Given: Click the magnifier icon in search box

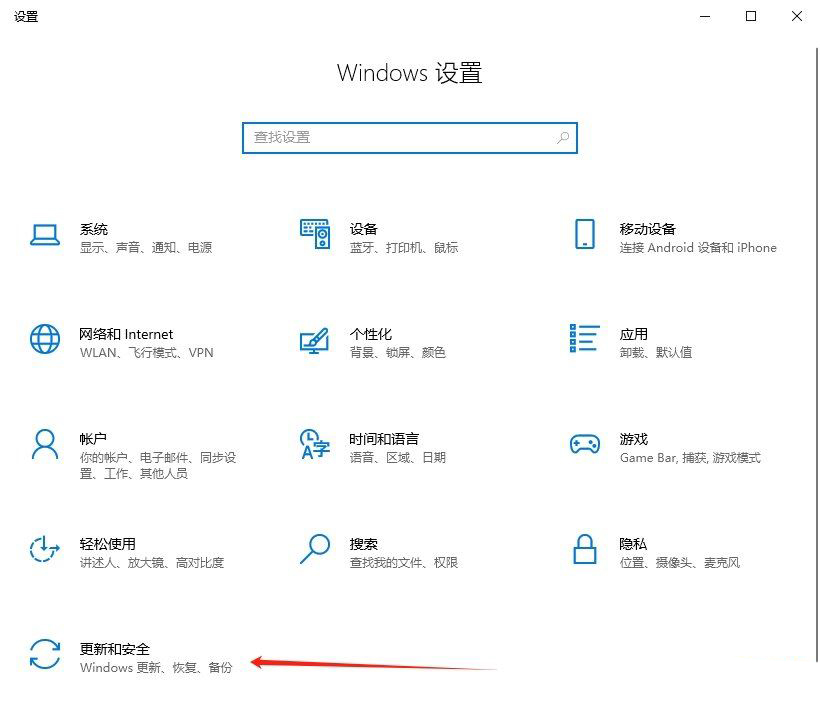Looking at the screenshot, I should click(x=563, y=137).
